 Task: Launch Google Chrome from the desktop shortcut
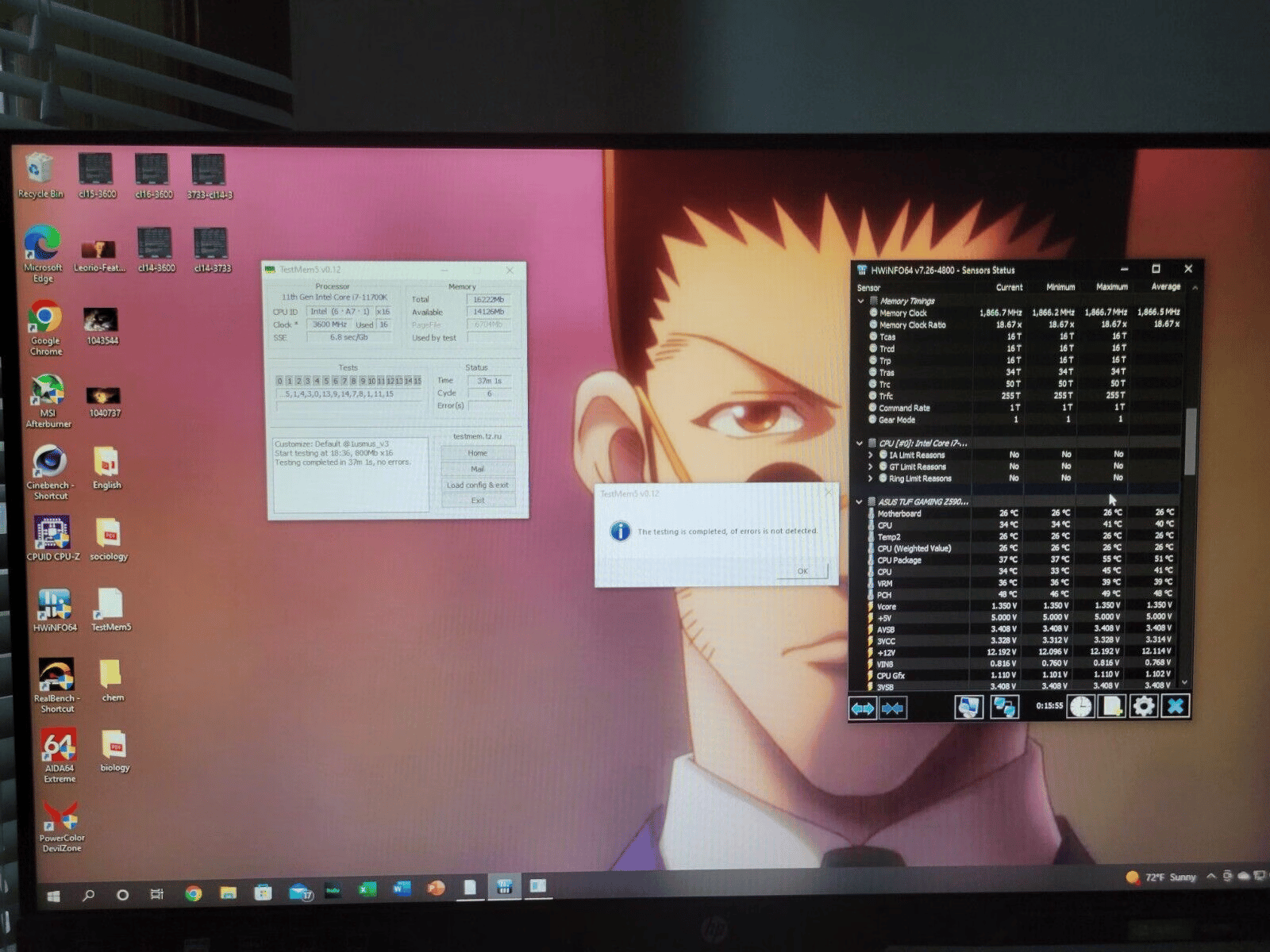point(45,327)
